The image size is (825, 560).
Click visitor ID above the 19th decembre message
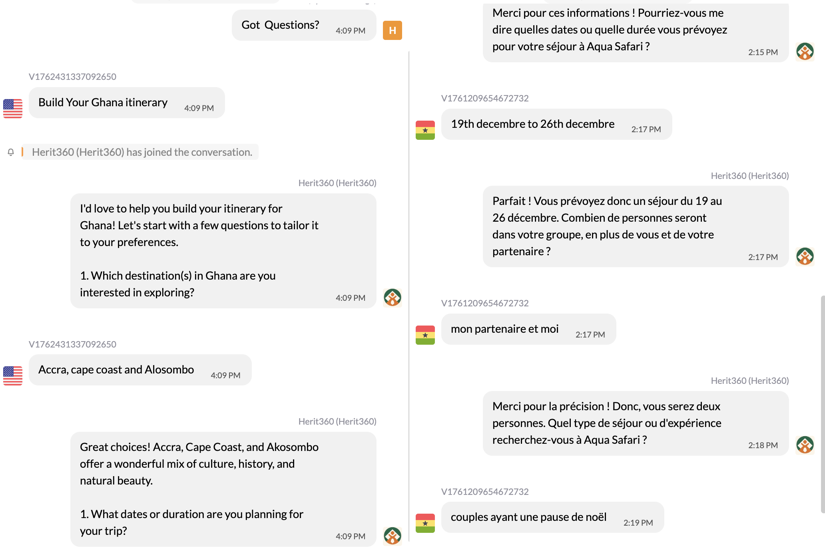(x=485, y=98)
